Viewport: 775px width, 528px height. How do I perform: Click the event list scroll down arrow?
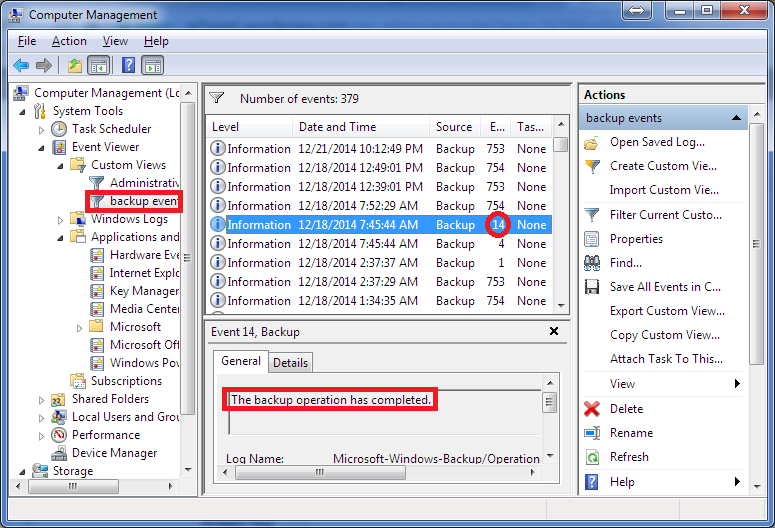click(x=561, y=306)
